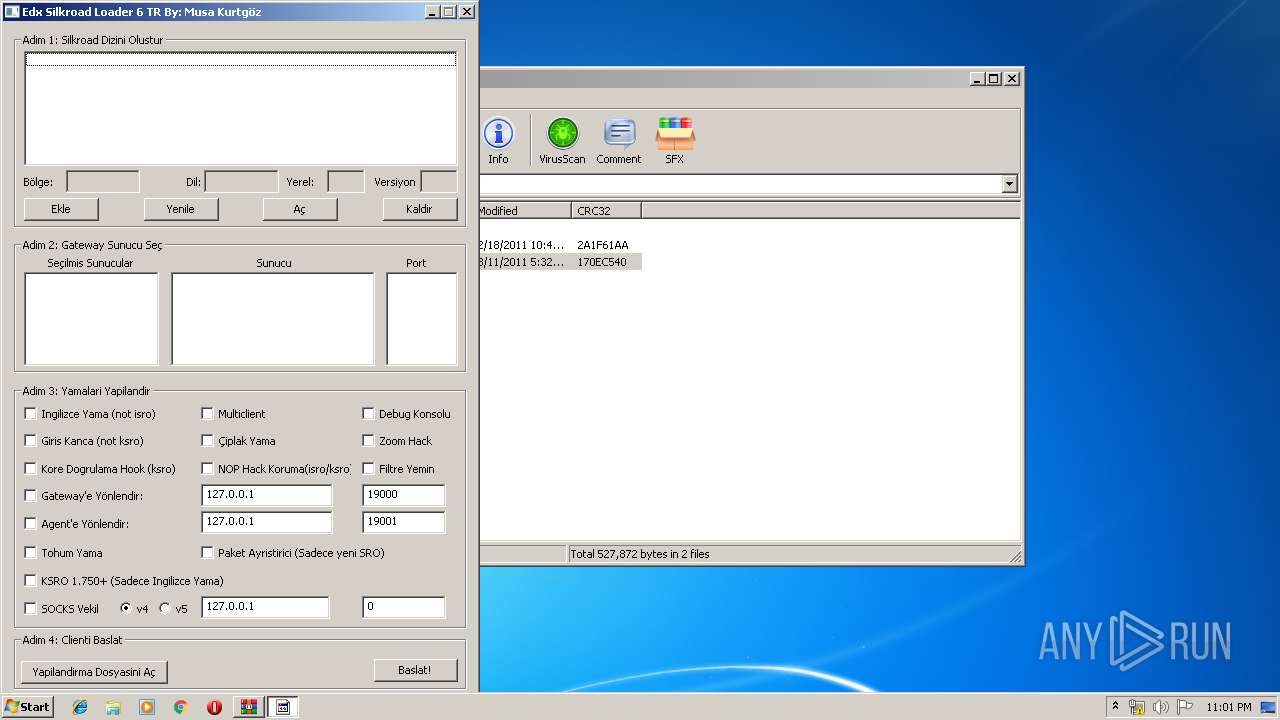
Task: Click the Port list box
Action: (x=422, y=319)
